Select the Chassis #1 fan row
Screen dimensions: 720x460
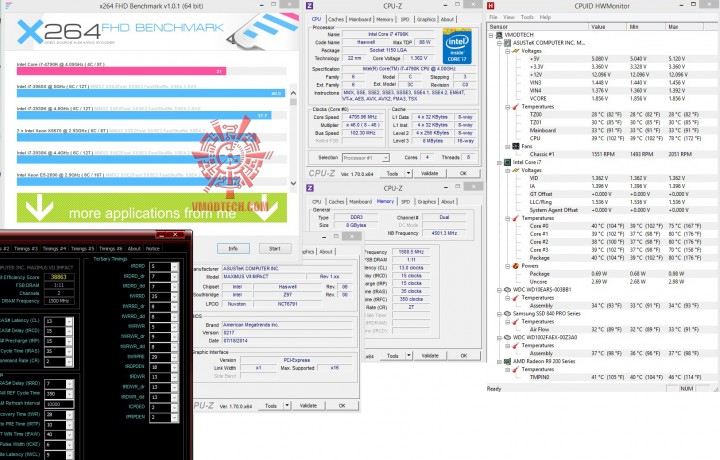coord(602,154)
